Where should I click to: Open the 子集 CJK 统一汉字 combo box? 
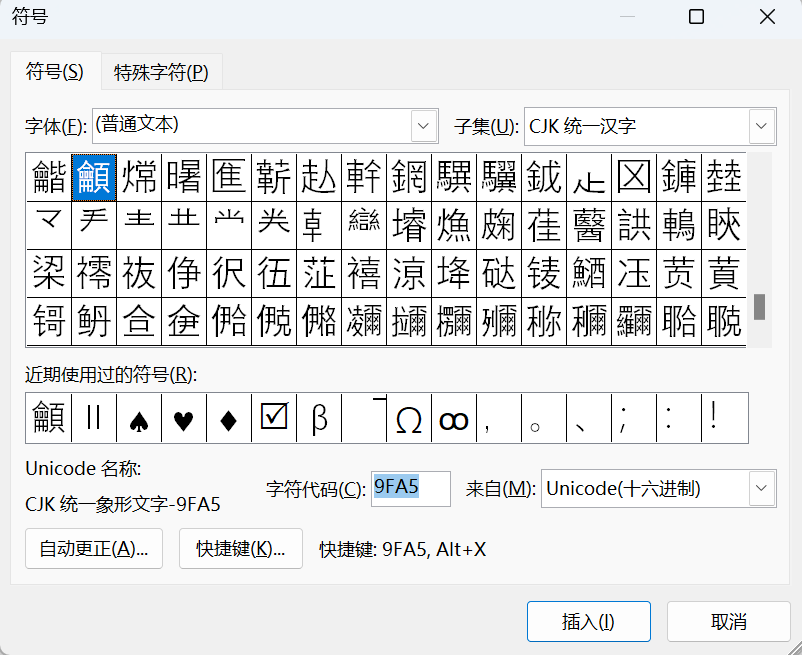pos(650,126)
